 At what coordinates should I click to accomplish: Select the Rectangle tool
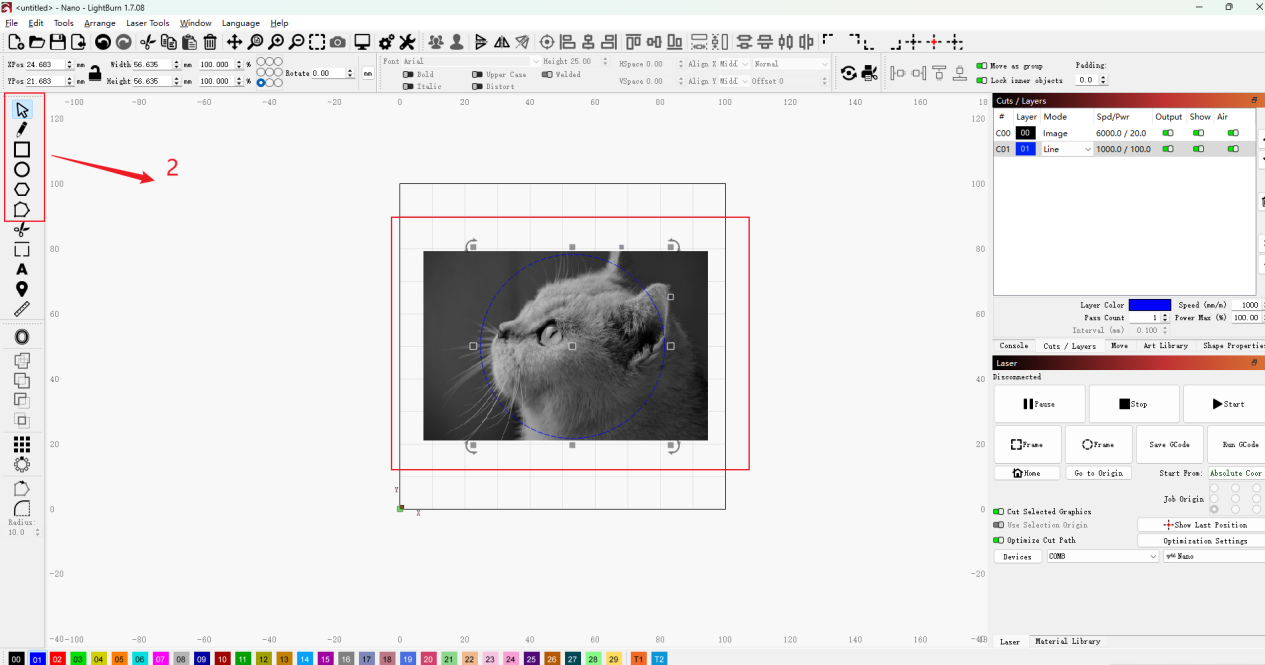click(21, 149)
